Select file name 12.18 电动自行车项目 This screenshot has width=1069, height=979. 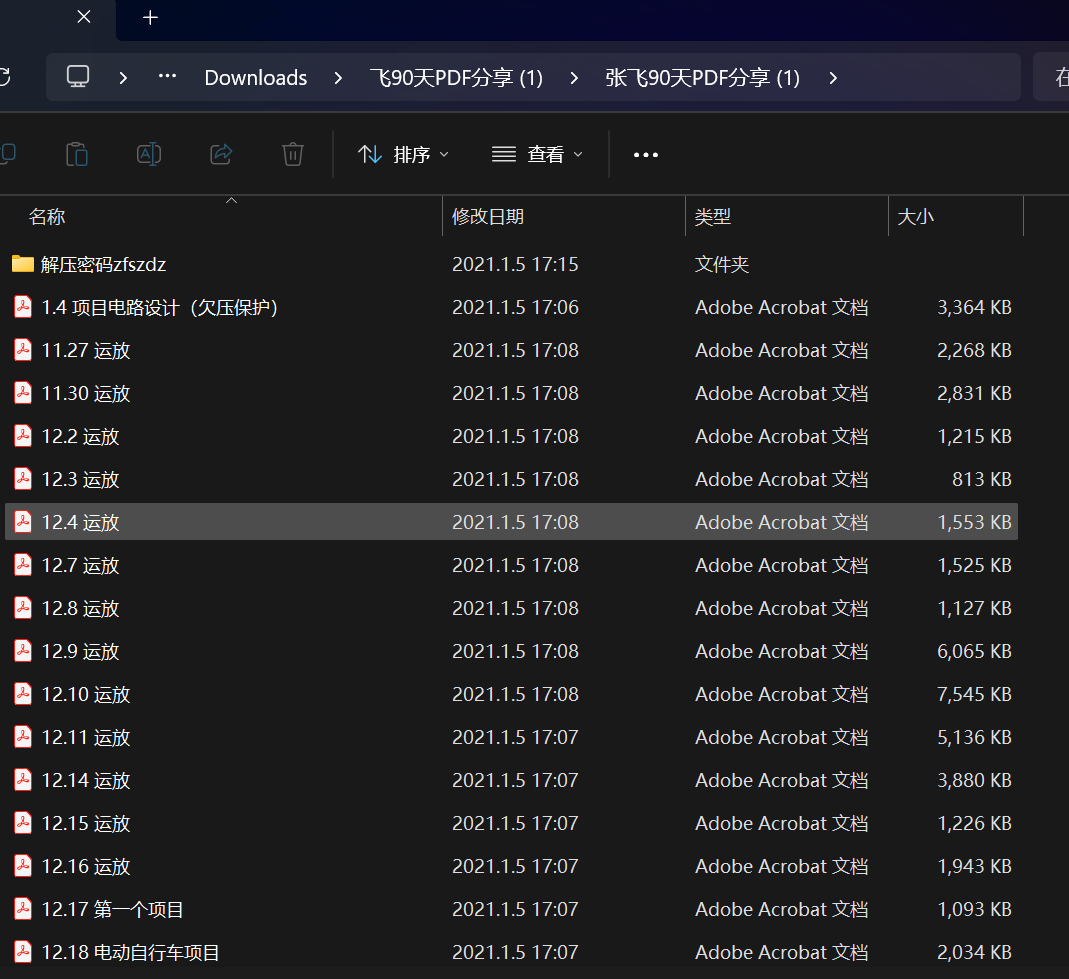(130, 952)
